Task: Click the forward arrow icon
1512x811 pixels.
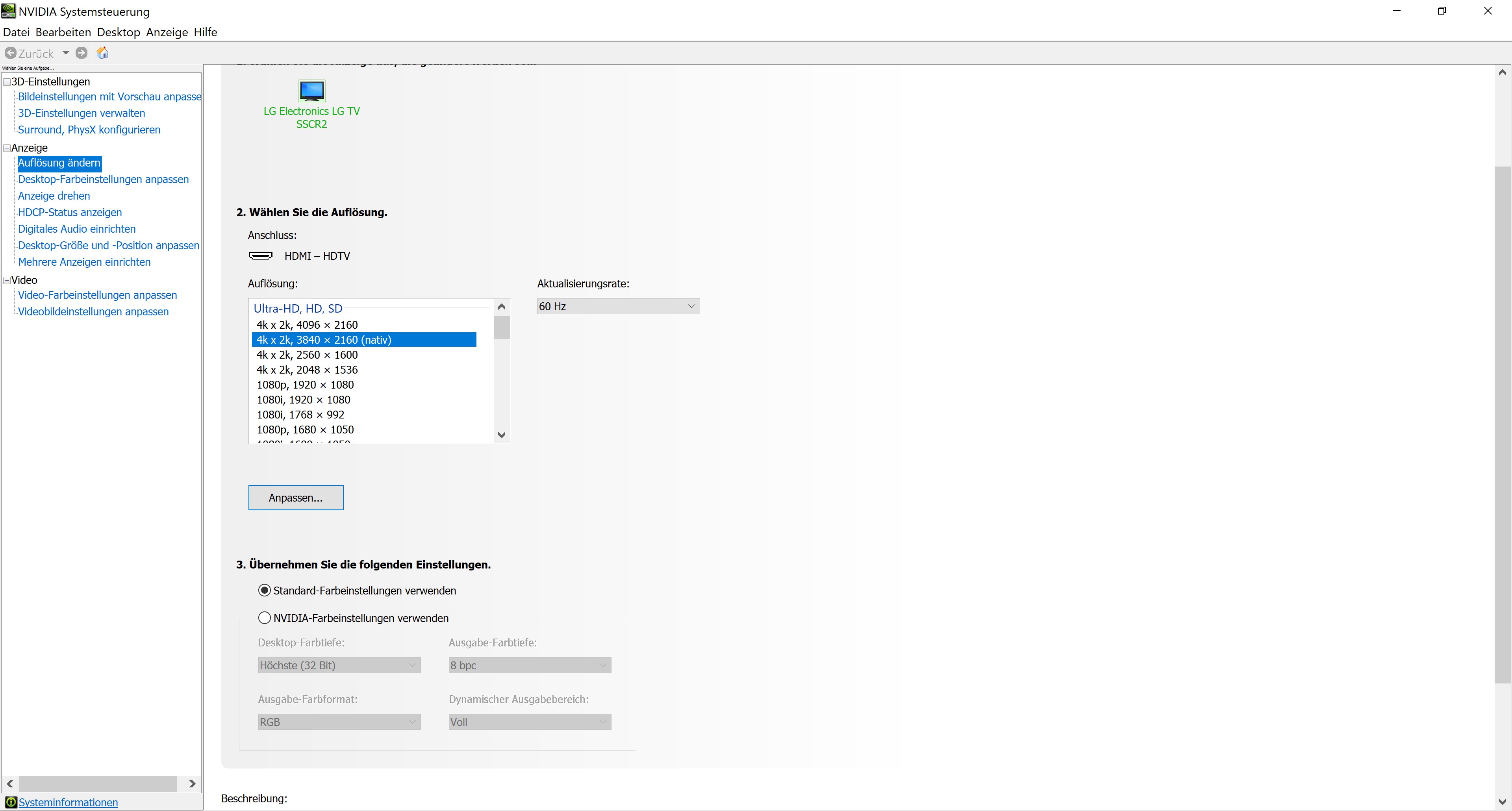Action: [x=82, y=53]
